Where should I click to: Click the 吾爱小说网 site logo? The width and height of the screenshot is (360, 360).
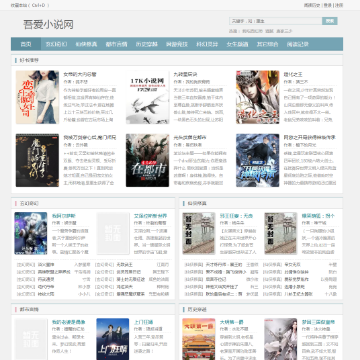click(48, 25)
